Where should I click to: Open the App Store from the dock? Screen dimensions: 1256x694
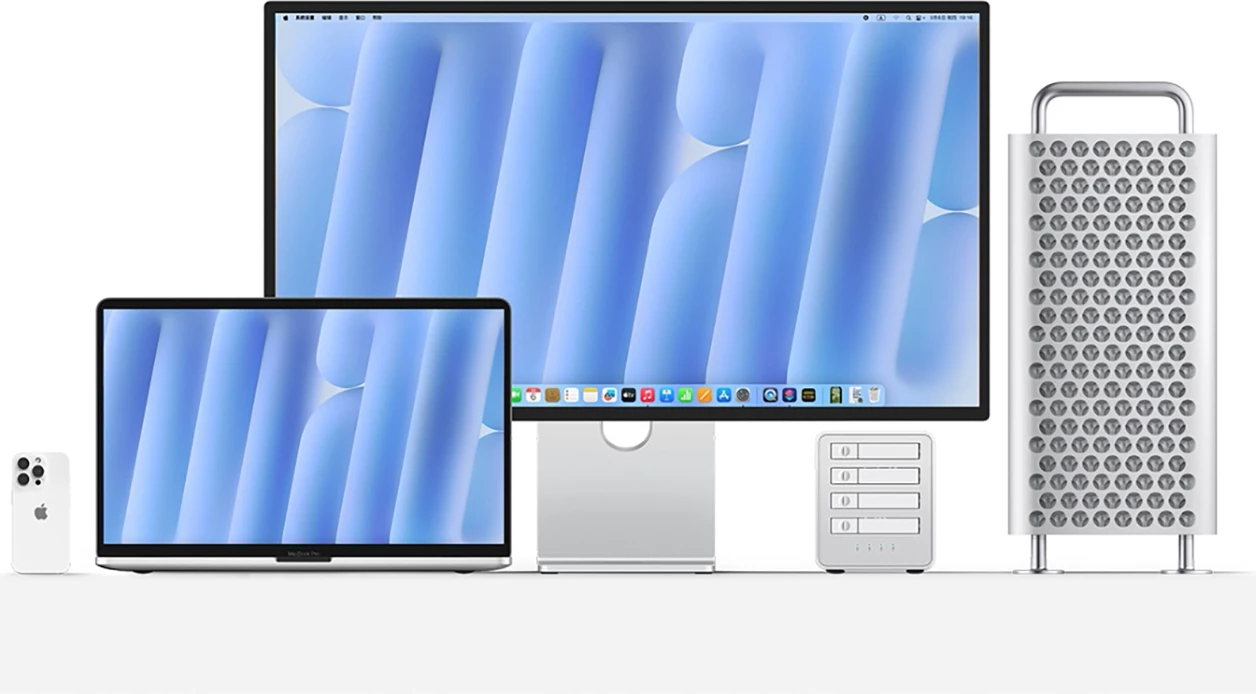click(x=724, y=395)
